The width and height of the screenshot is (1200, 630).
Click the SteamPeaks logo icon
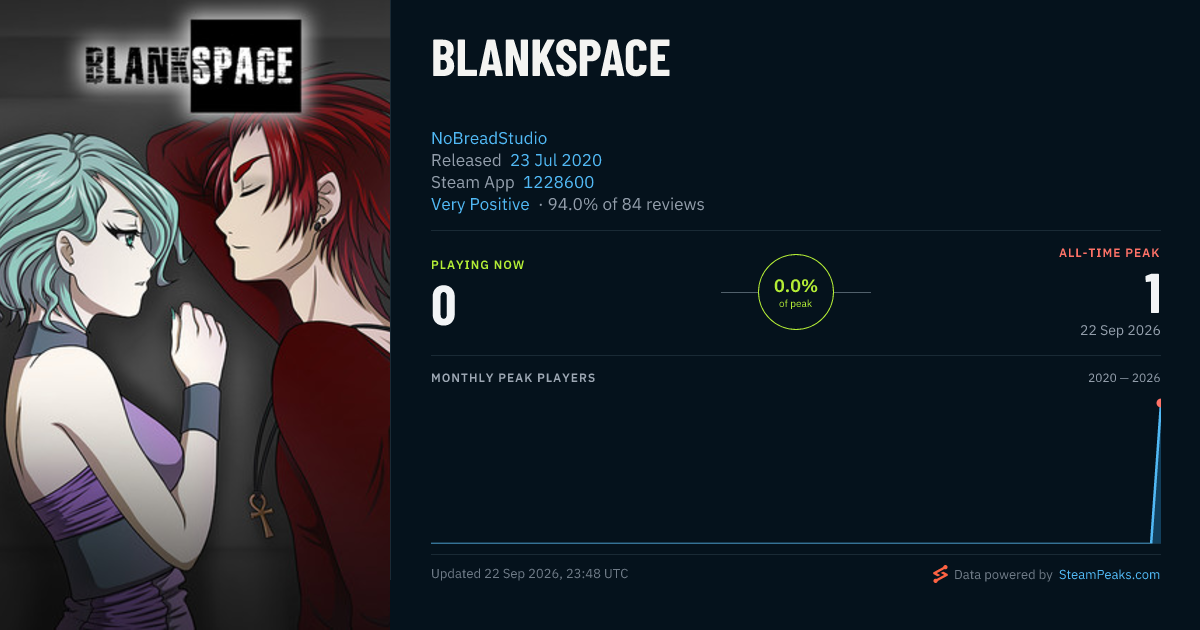[x=940, y=574]
